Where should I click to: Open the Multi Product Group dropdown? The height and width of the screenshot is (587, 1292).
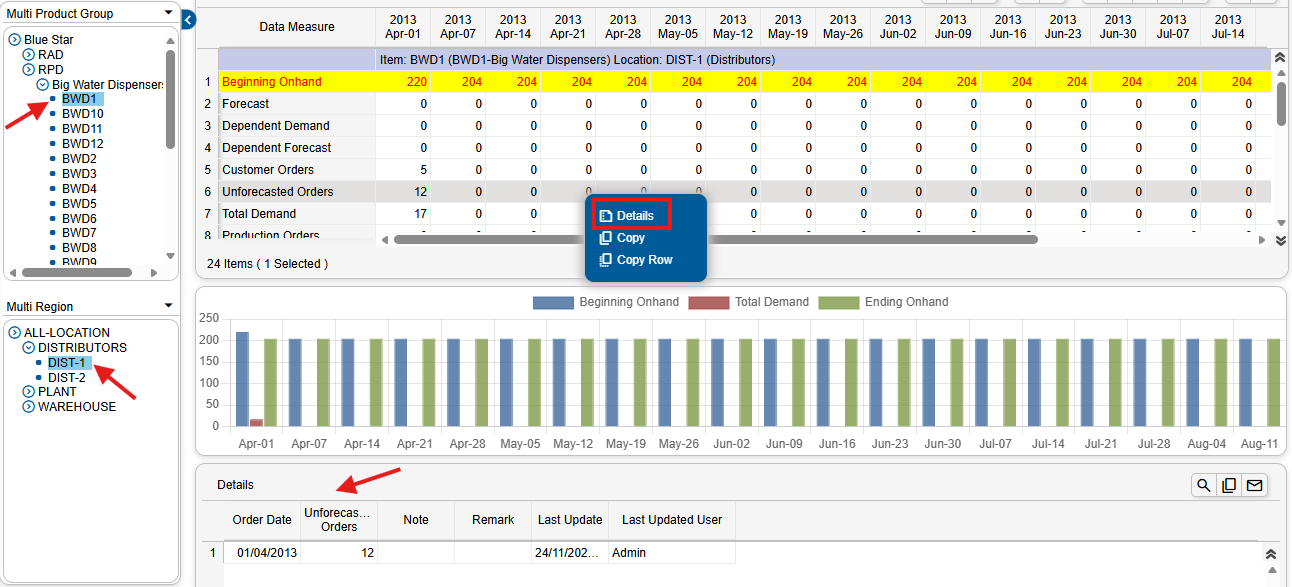click(x=169, y=13)
